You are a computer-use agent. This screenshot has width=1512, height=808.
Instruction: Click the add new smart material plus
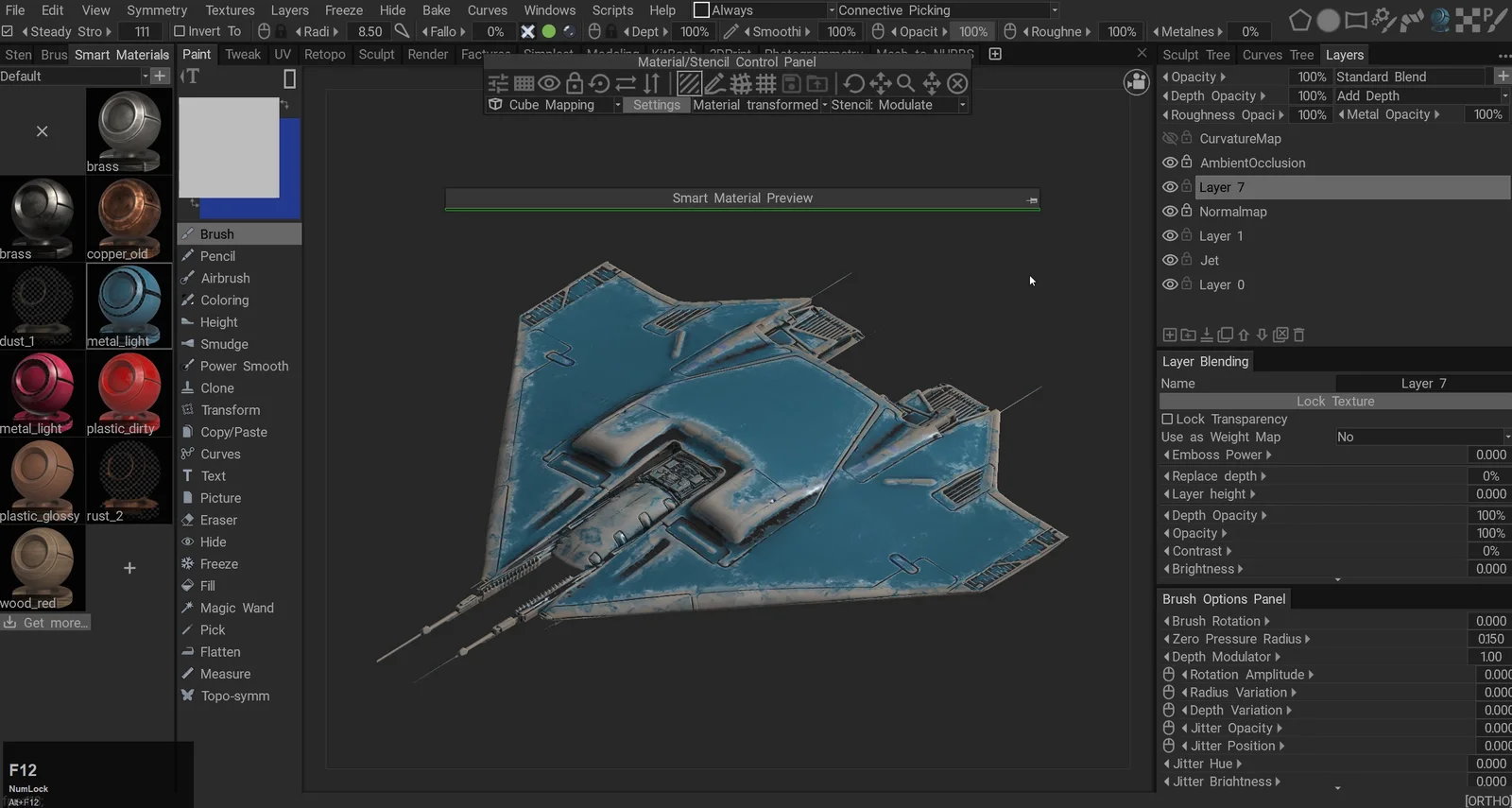129,568
